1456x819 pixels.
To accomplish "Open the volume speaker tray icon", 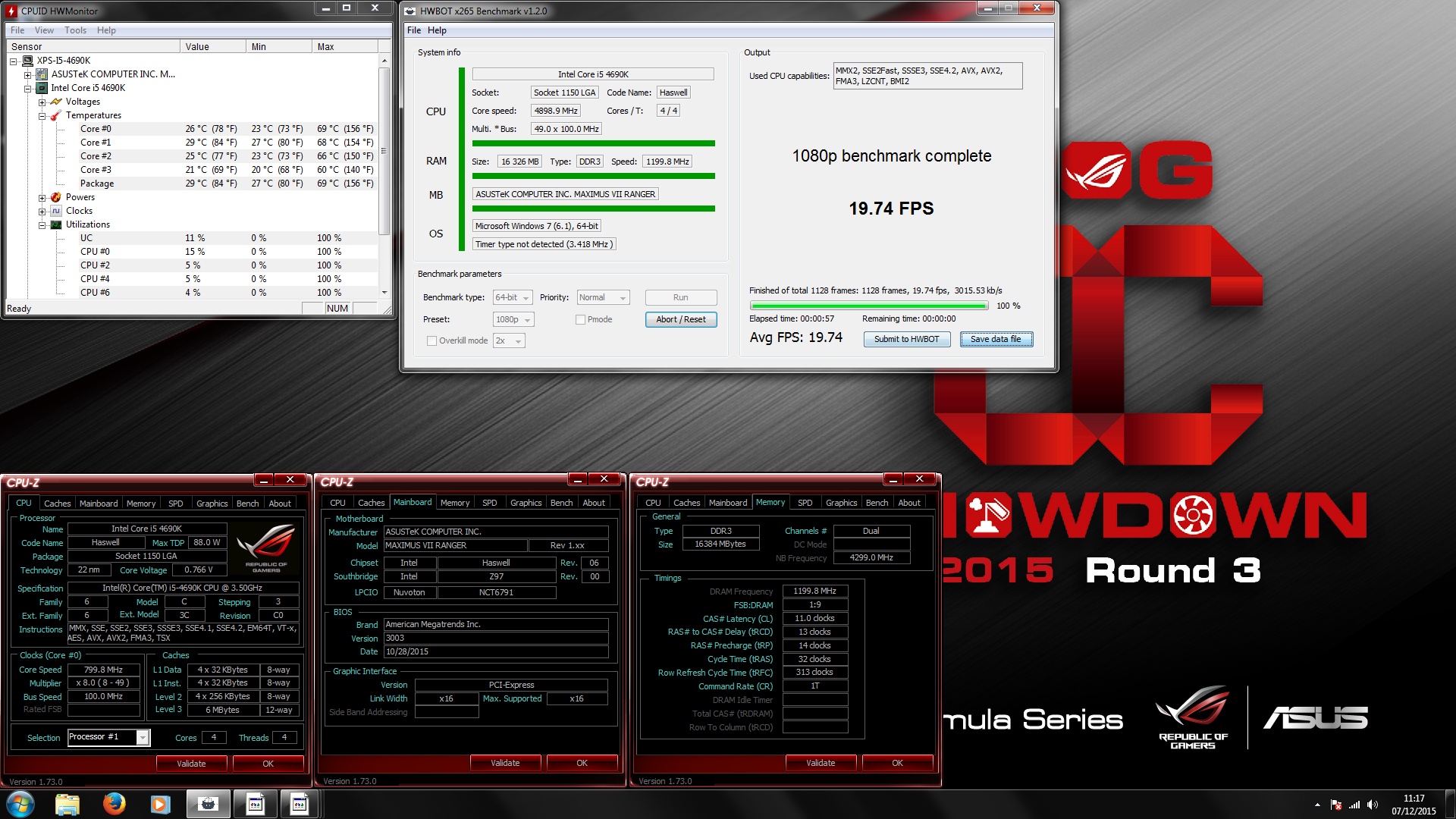I will [1373, 805].
